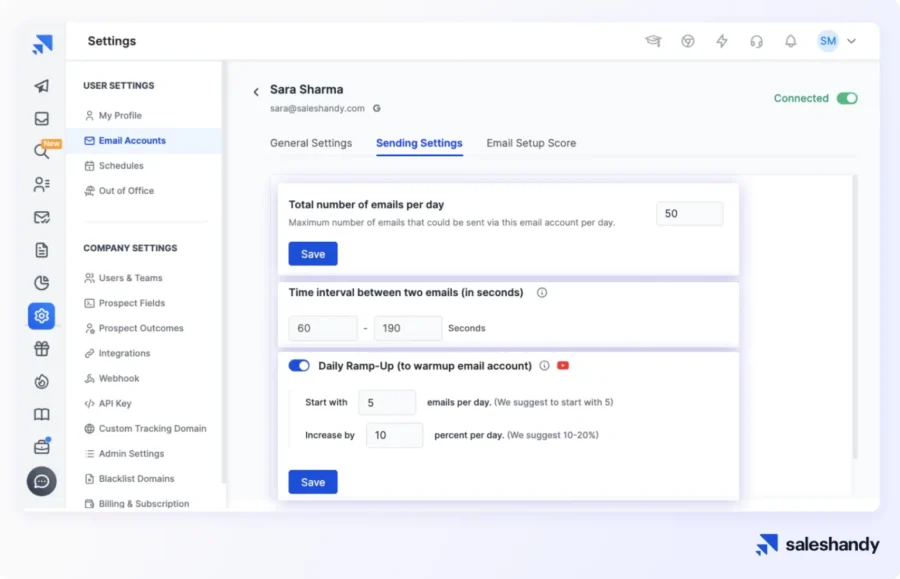900x579 pixels.
Task: Open Blacklist Domains from company settings
Action: pyautogui.click(x=139, y=478)
